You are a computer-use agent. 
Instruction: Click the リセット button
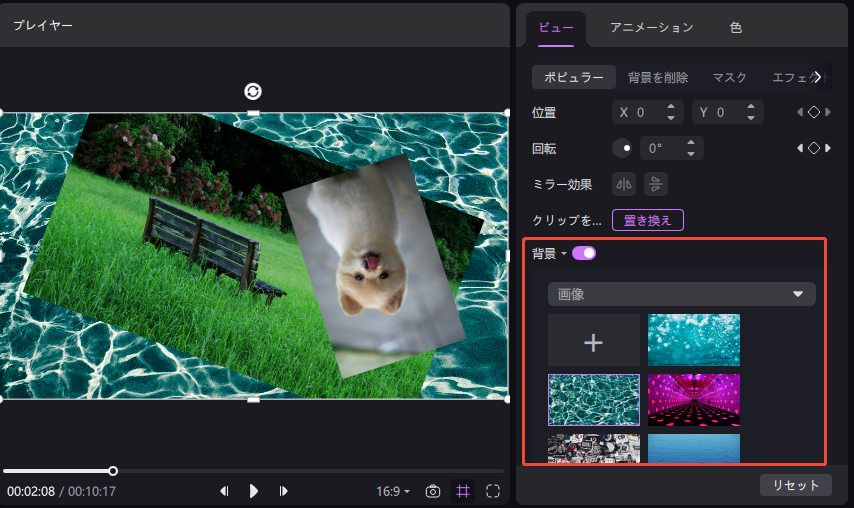pyautogui.click(x=796, y=485)
